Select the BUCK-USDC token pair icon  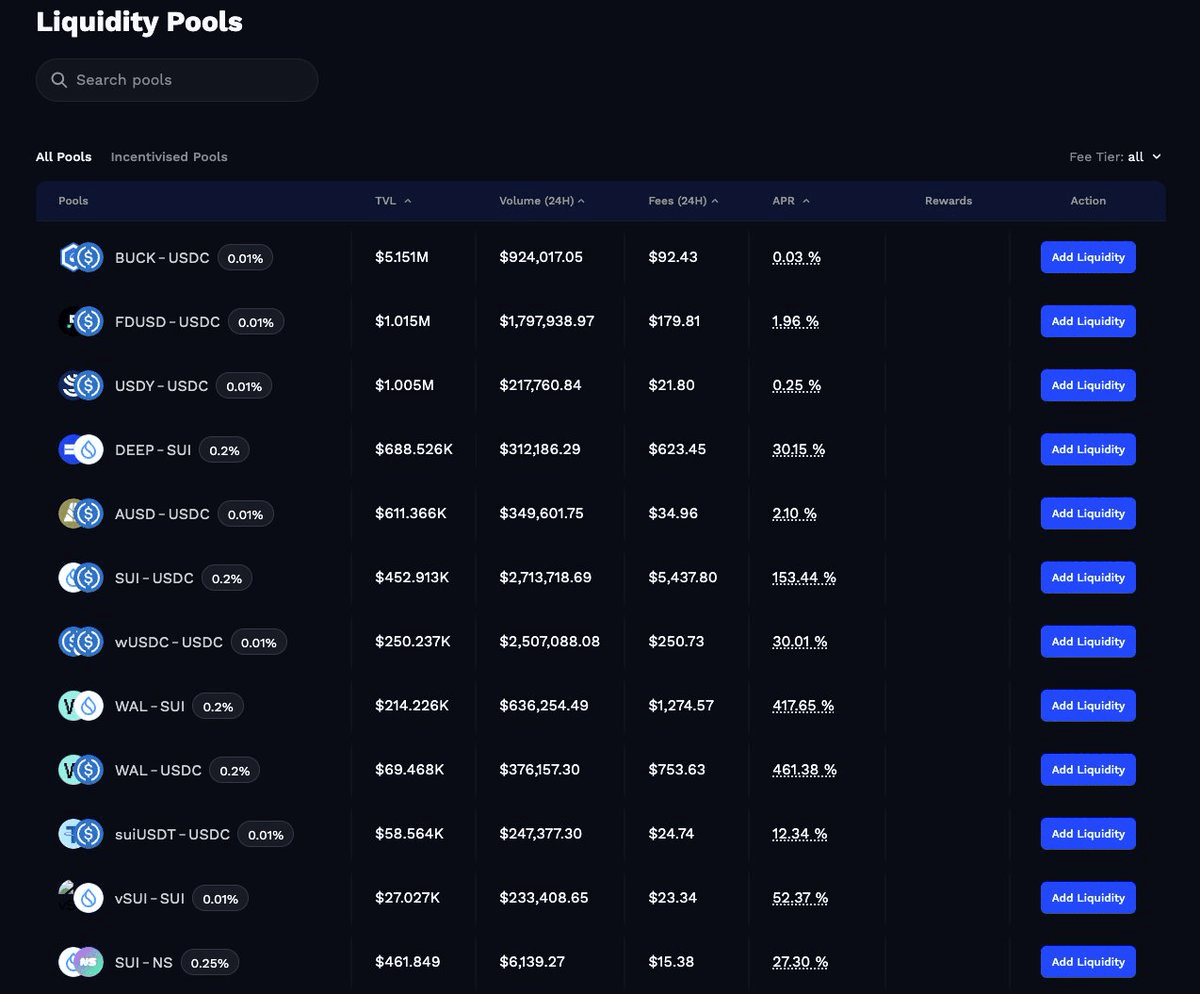coord(81,257)
